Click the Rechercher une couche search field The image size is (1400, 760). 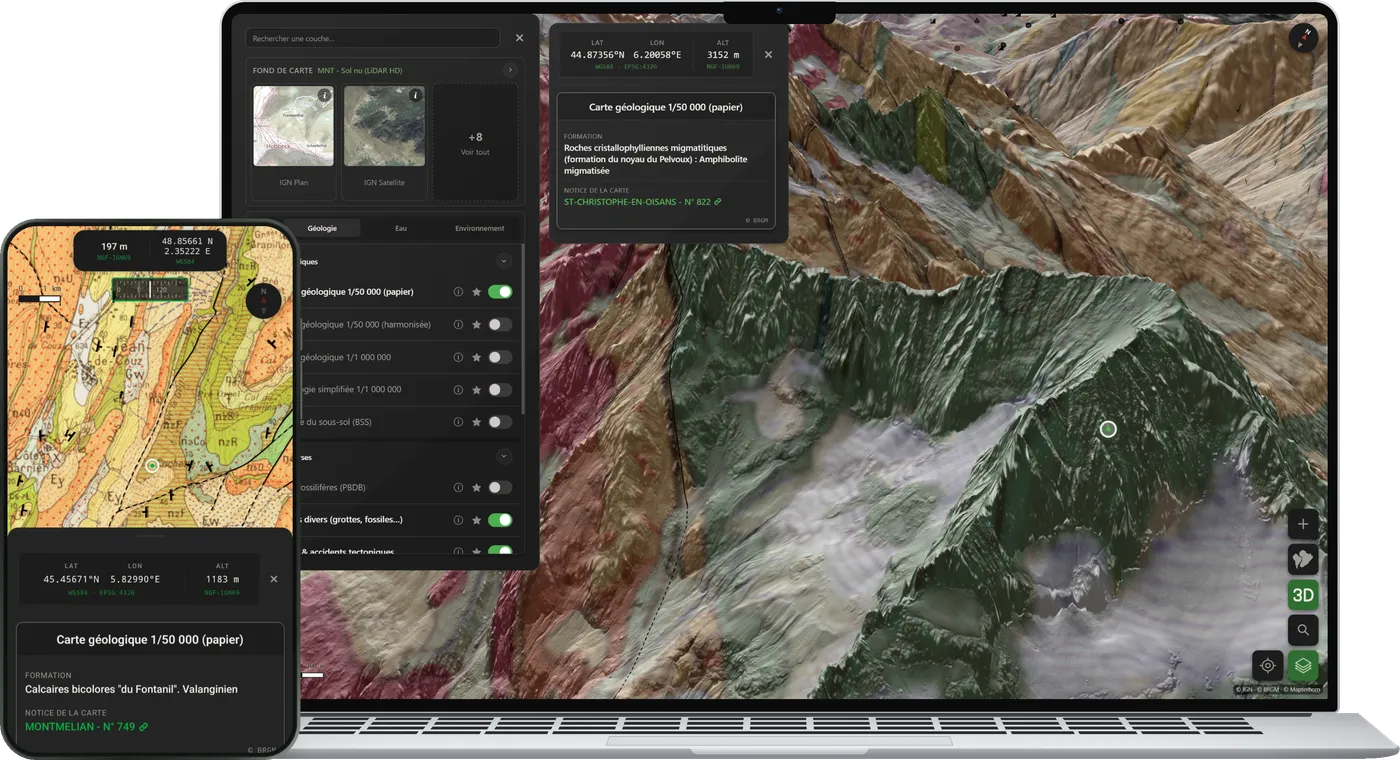click(x=372, y=38)
